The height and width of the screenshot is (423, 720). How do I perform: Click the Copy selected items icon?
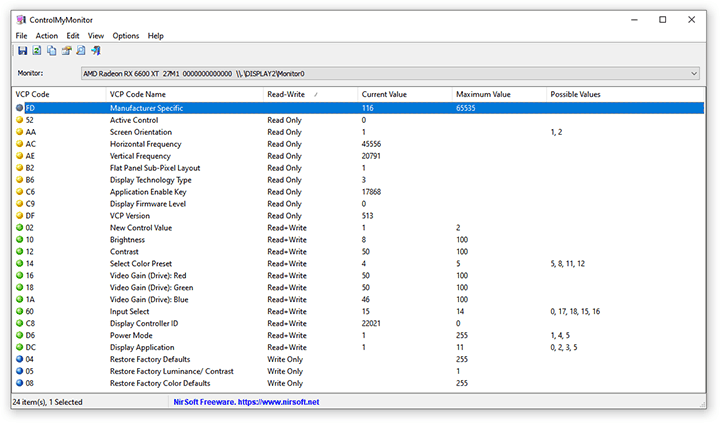click(51, 51)
